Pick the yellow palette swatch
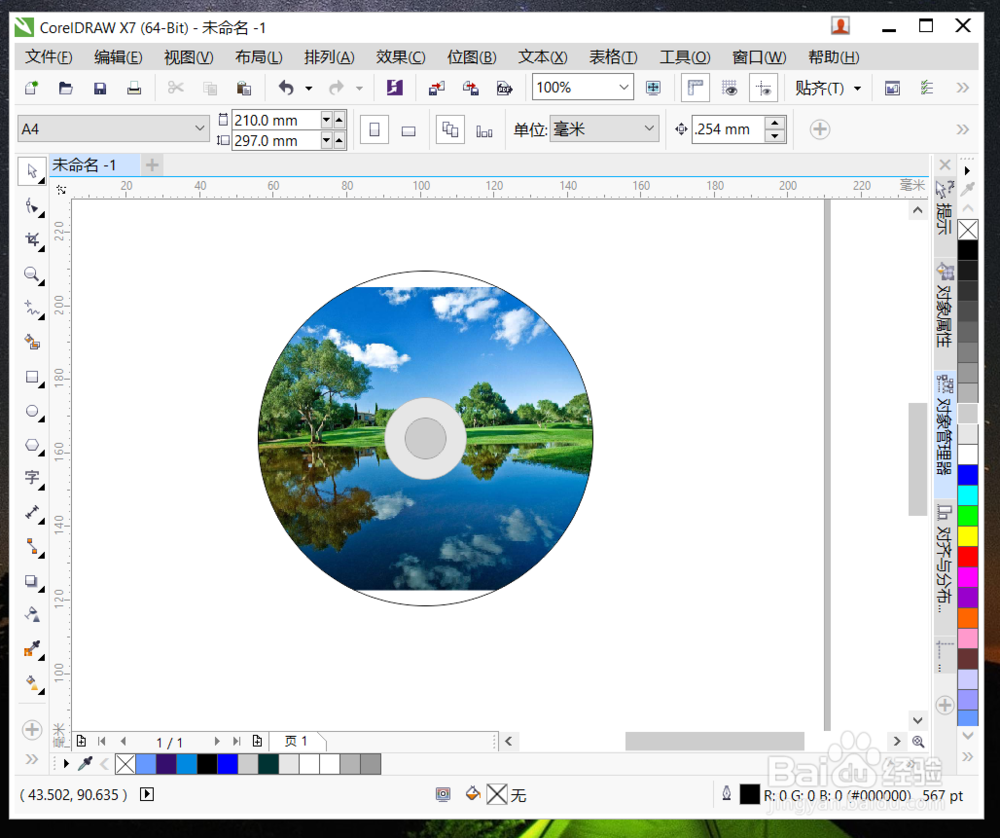Image resolution: width=1000 pixels, height=838 pixels. coord(967,536)
